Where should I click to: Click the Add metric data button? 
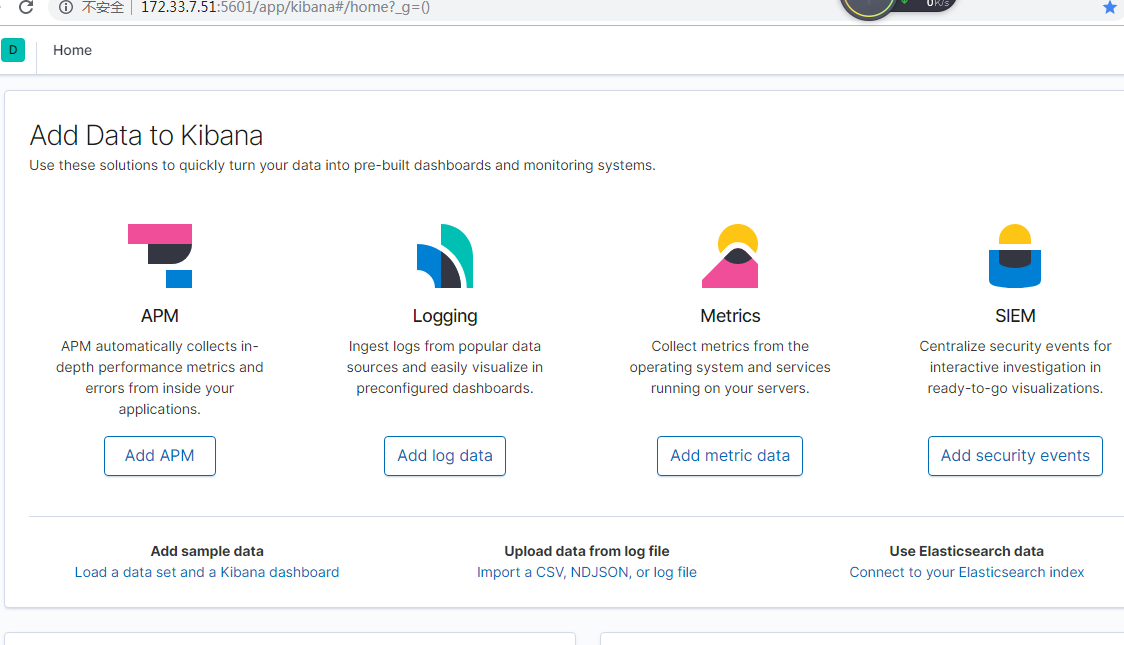730,456
